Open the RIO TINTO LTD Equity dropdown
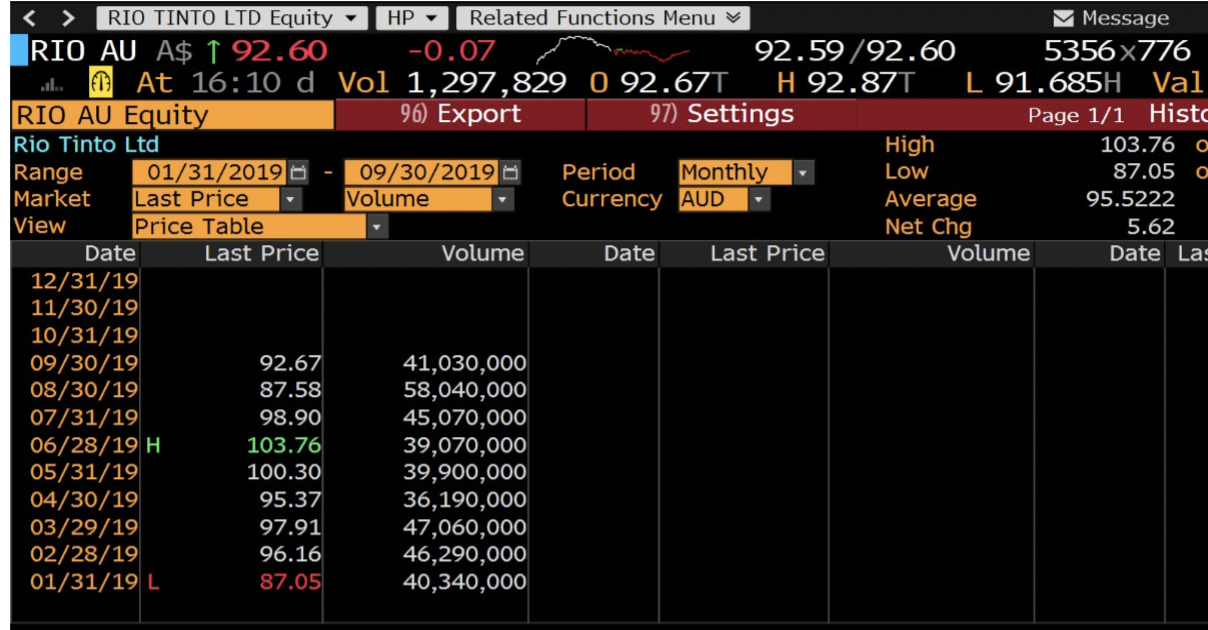Image resolution: width=1208 pixels, height=630 pixels. [x=232, y=18]
